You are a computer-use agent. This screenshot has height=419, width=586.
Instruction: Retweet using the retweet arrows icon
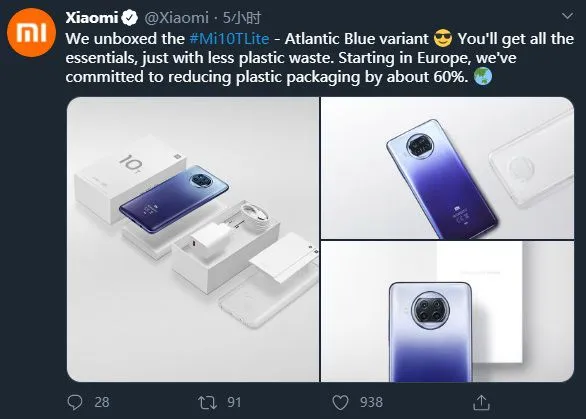(x=207, y=403)
